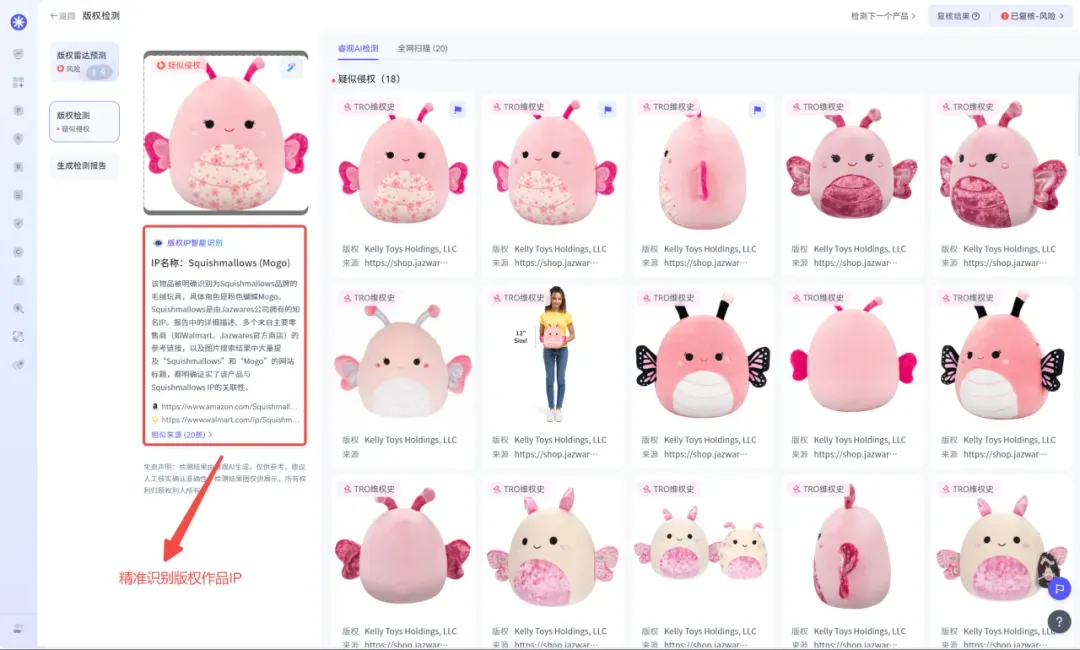The image size is (1080, 650).
Task: Open the grid-plus apps icon in sidebar
Action: click(x=19, y=83)
